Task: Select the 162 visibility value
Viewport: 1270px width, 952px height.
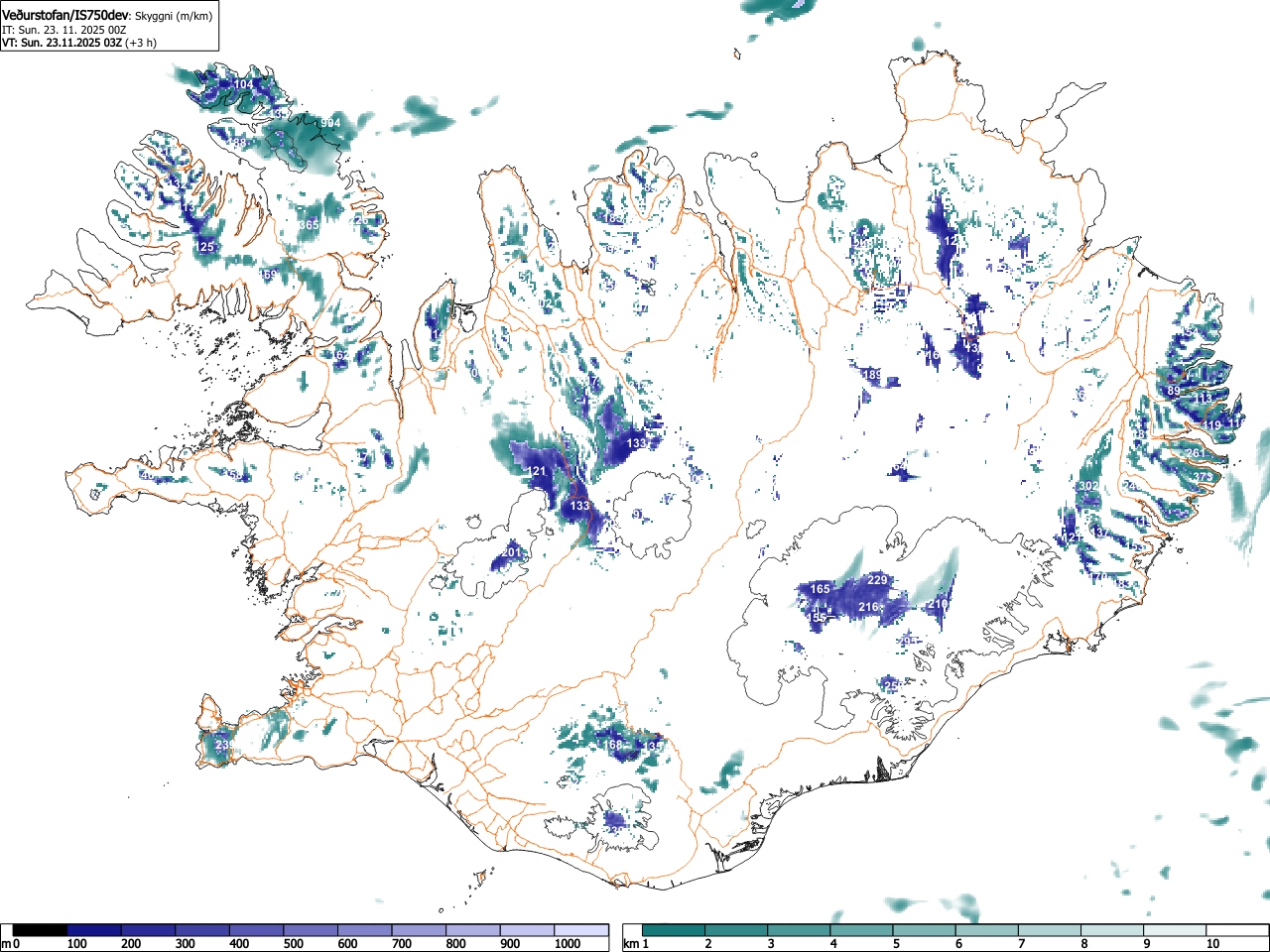Action: point(338,355)
